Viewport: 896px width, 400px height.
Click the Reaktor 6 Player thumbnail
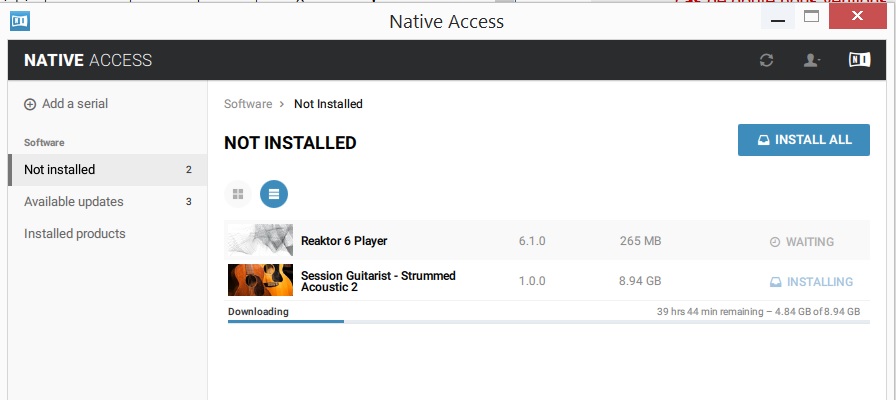260,240
